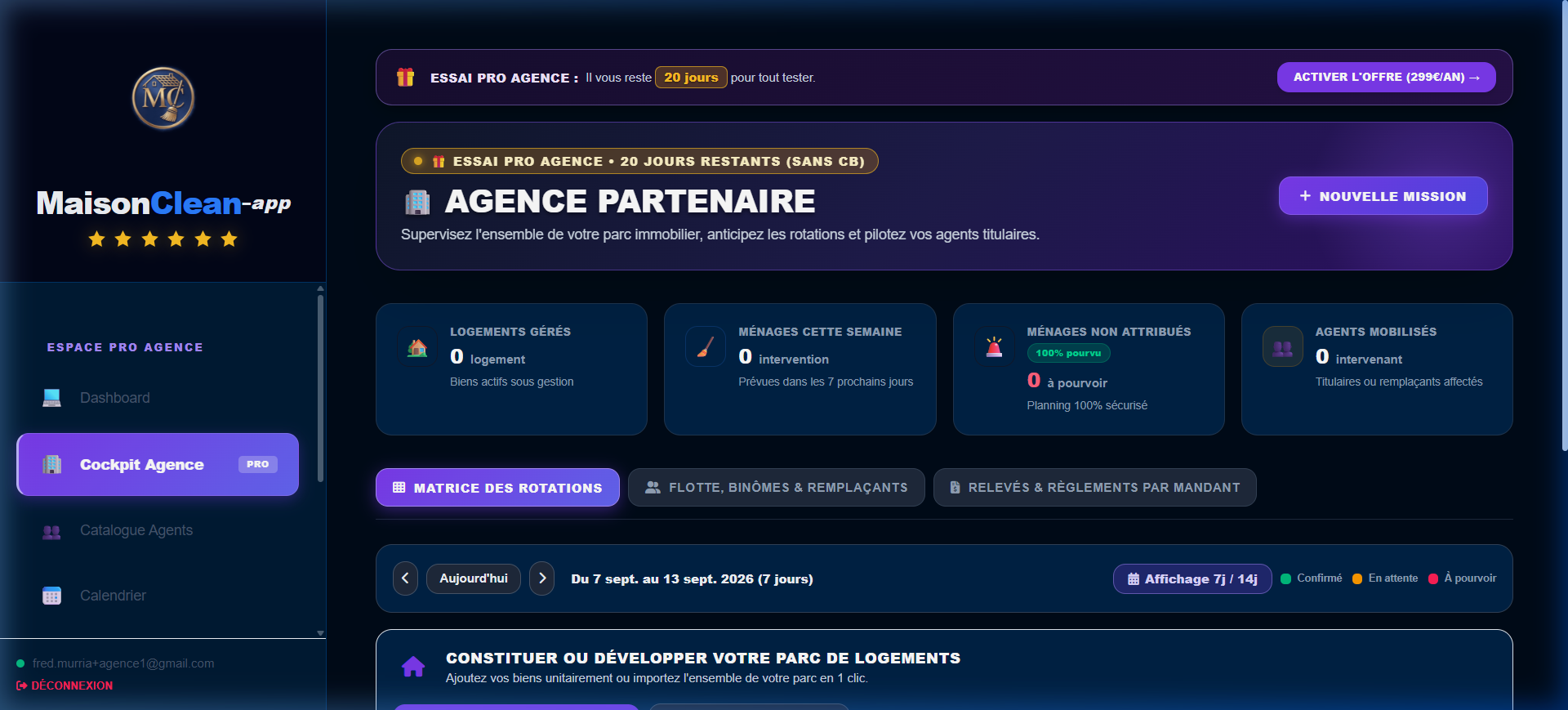Click the house icon on the Logements gérés card

(x=417, y=348)
